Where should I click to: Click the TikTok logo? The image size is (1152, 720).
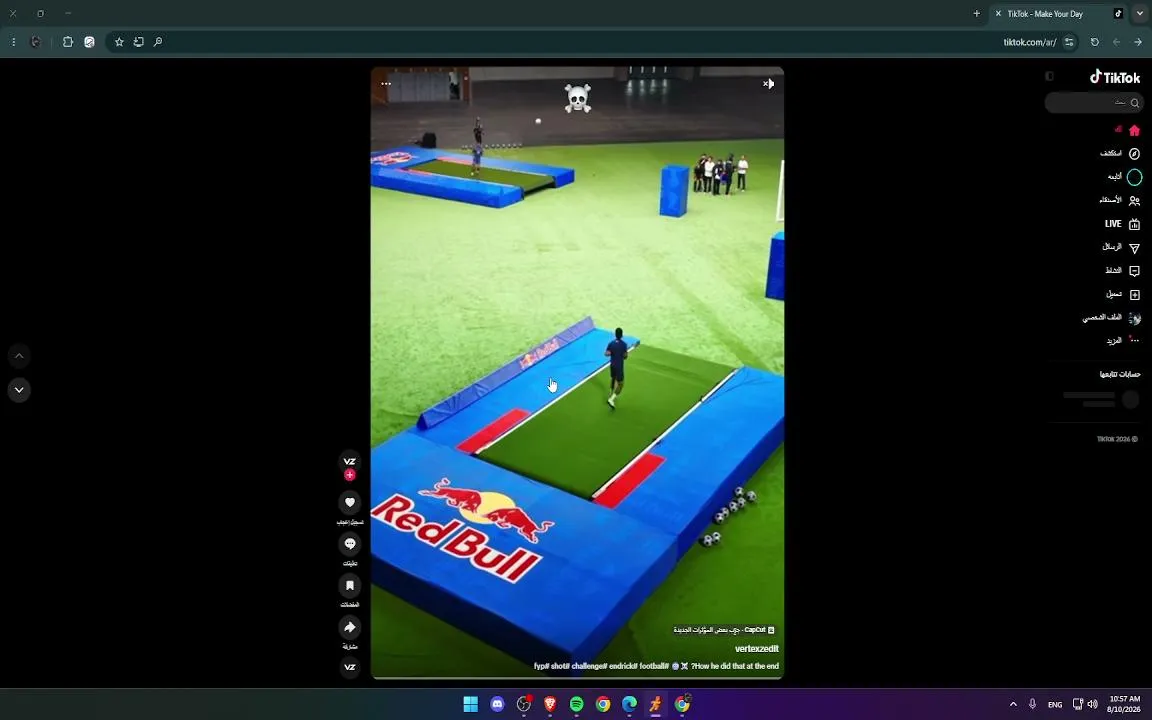(x=1115, y=77)
